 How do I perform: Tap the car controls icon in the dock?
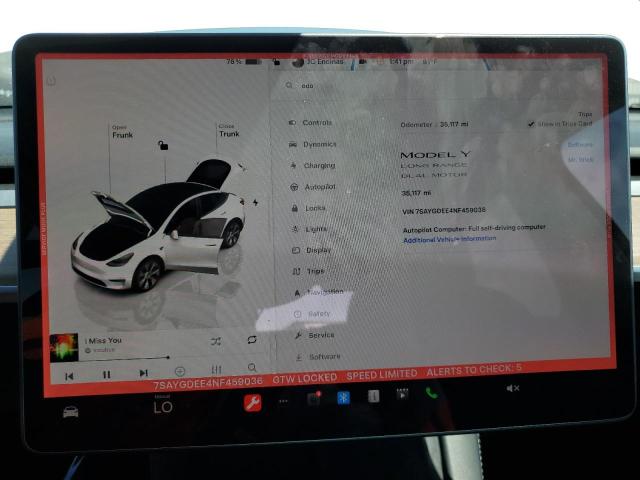click(71, 412)
